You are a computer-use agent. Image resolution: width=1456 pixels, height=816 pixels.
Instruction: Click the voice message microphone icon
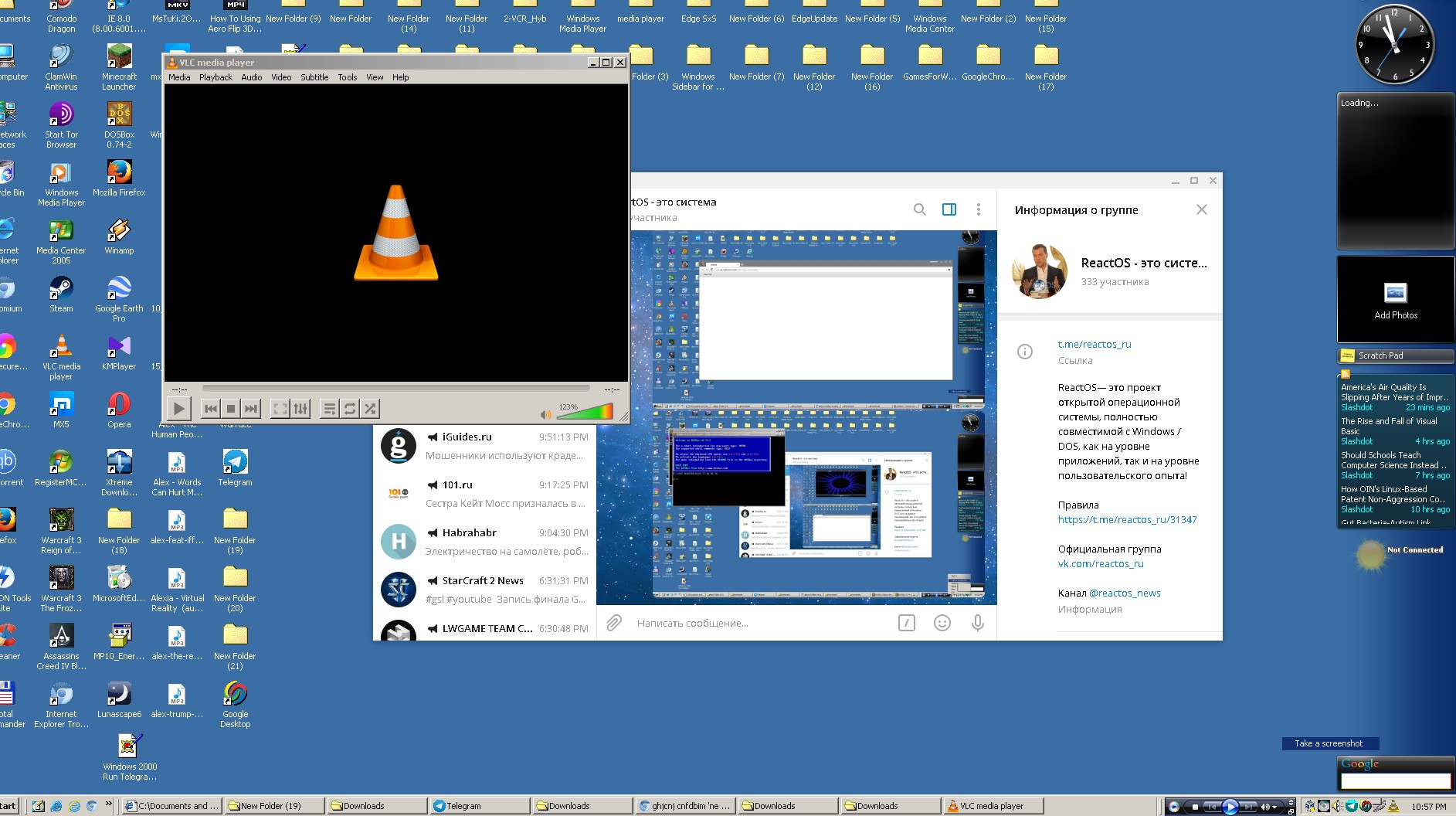tap(977, 623)
